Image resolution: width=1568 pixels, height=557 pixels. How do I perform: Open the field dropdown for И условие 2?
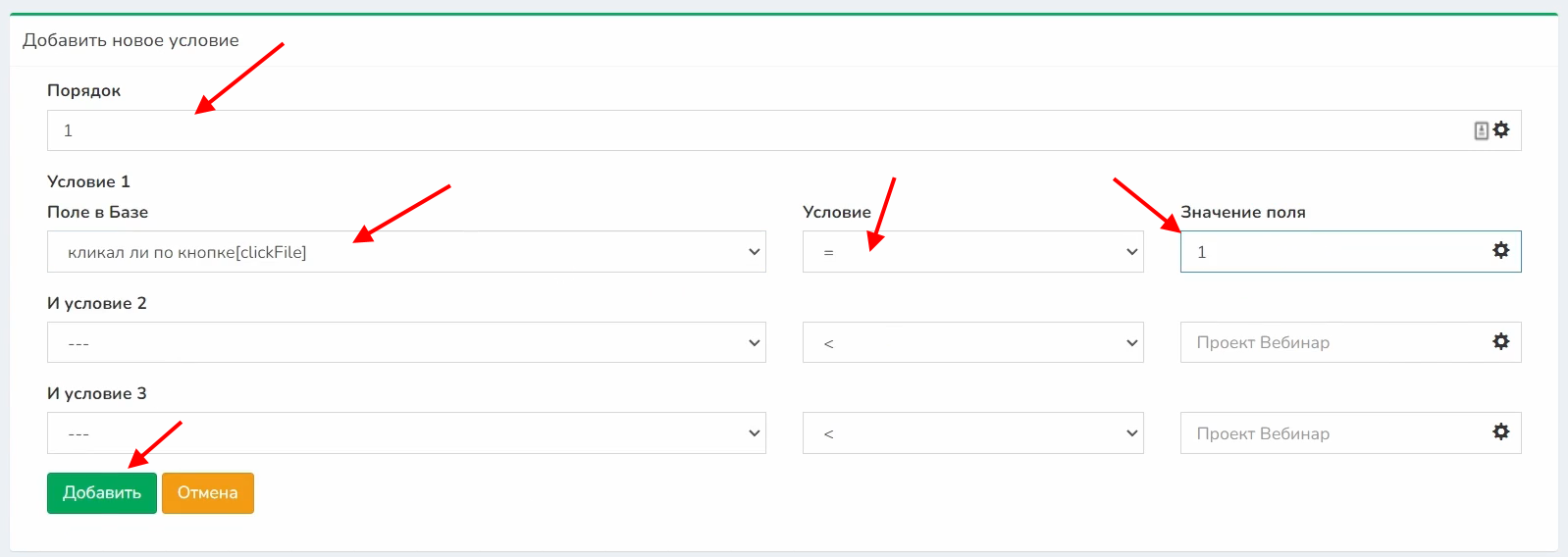click(406, 342)
